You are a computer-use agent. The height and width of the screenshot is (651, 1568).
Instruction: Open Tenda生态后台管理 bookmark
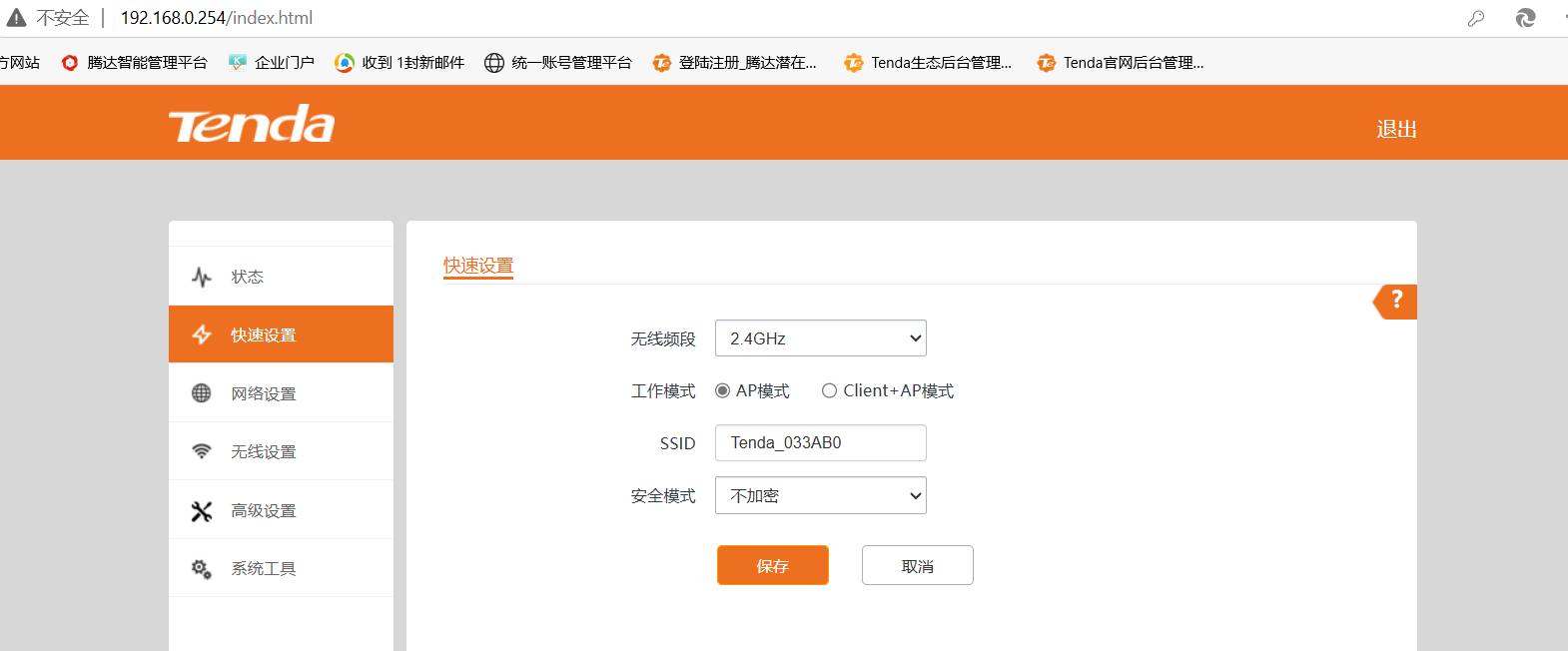[928, 62]
